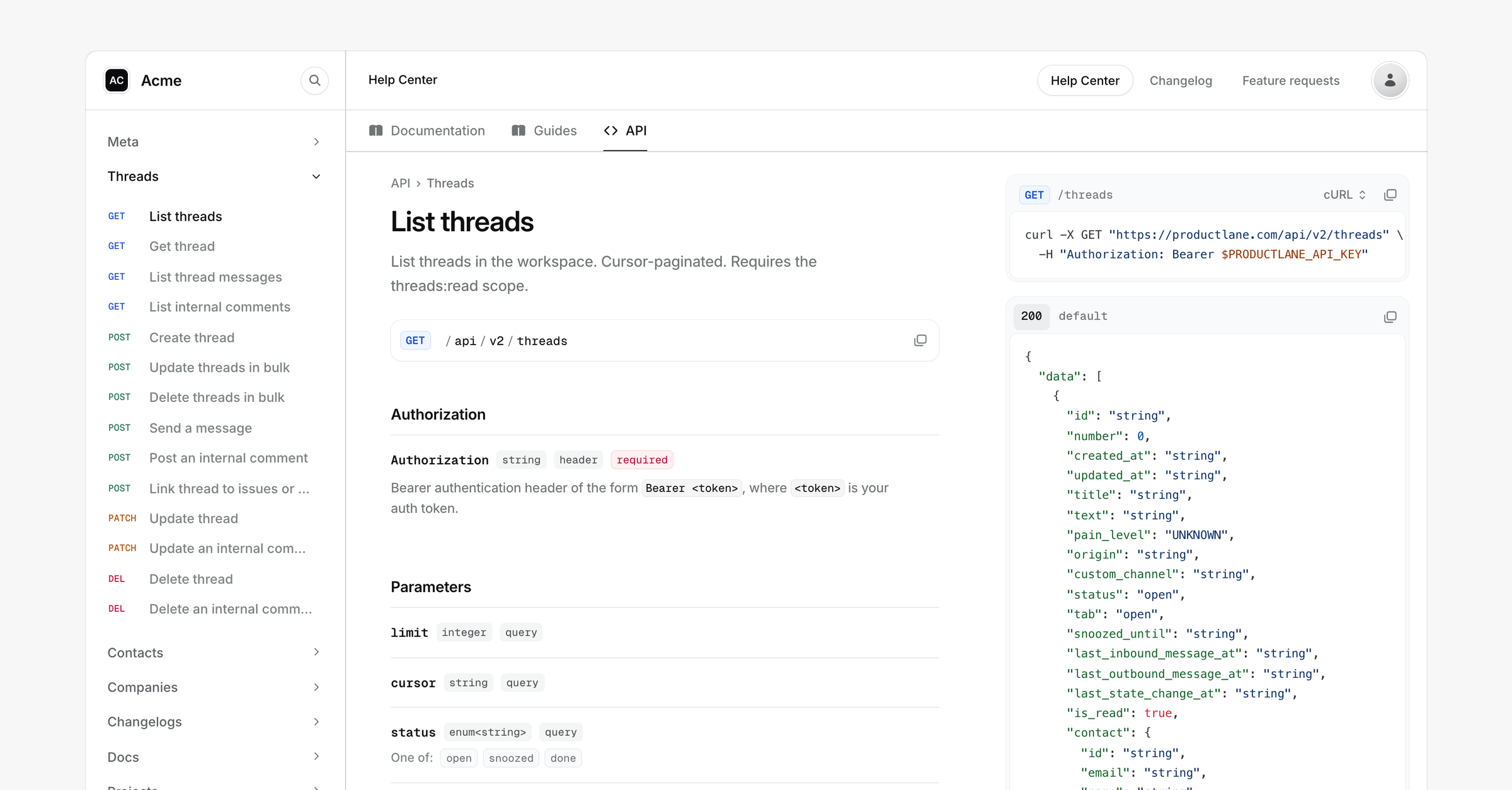Expand the Changelogs section

pos(214,722)
